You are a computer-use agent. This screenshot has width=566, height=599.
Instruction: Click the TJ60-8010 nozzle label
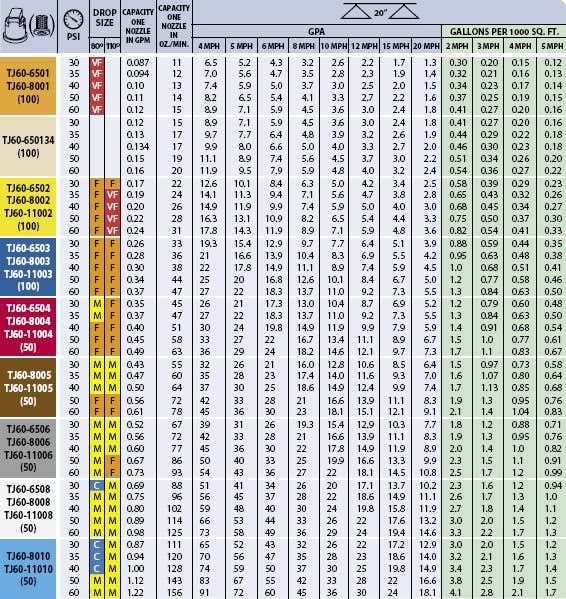click(29, 556)
